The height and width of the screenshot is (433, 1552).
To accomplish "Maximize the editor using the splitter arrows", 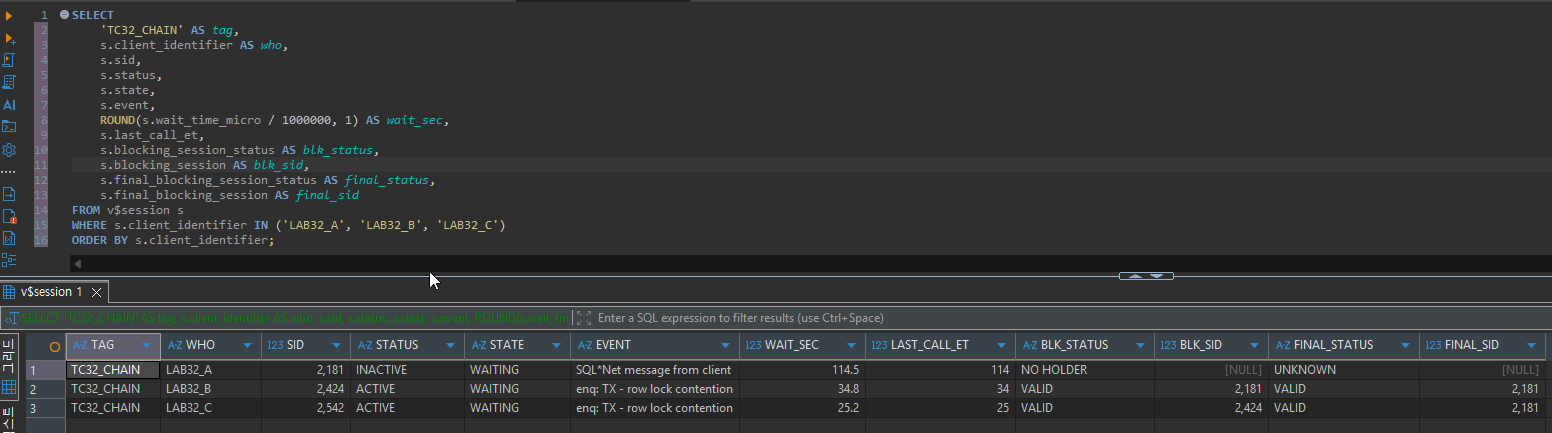I will 1146,275.
